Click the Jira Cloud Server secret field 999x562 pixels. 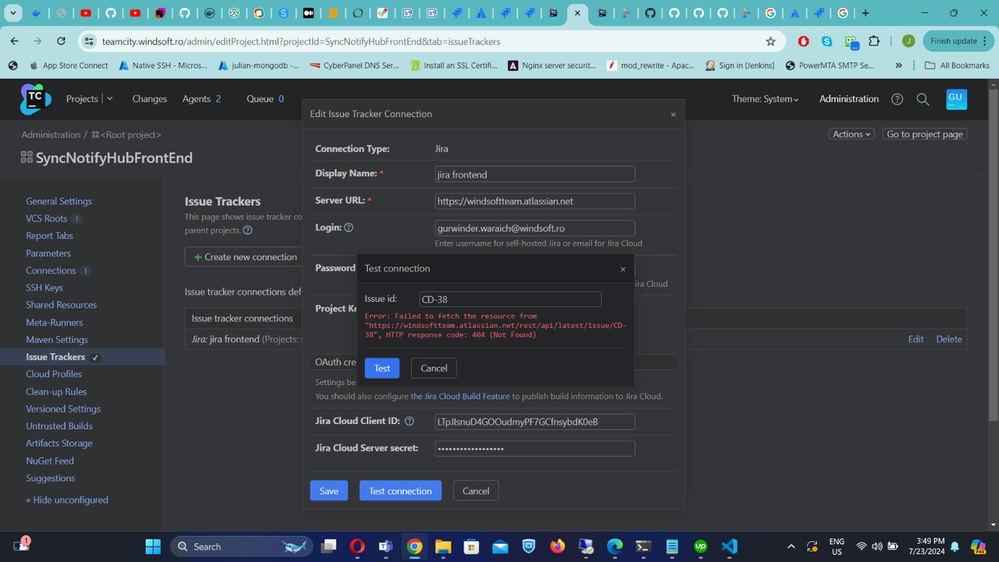pos(535,449)
